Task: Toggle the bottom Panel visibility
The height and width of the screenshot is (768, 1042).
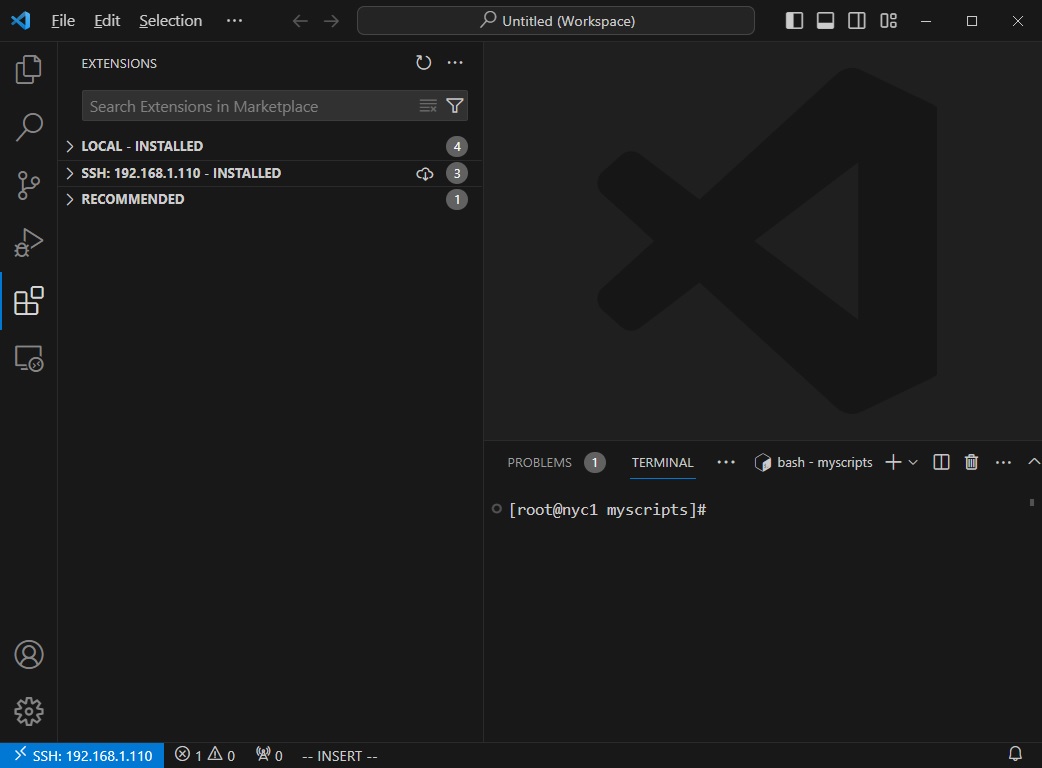Action: click(x=825, y=20)
